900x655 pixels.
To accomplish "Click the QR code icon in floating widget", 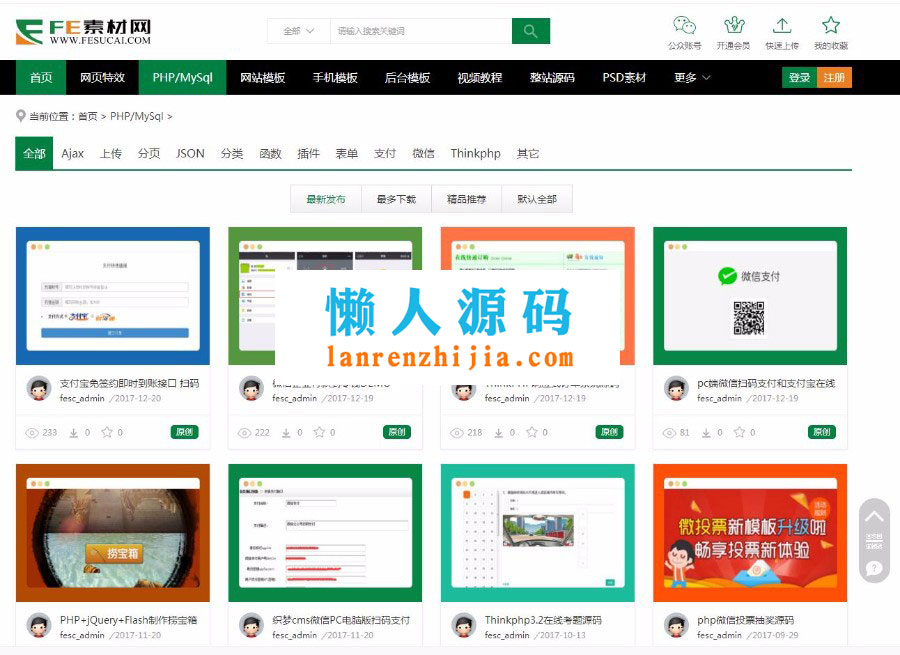I will coord(874,541).
